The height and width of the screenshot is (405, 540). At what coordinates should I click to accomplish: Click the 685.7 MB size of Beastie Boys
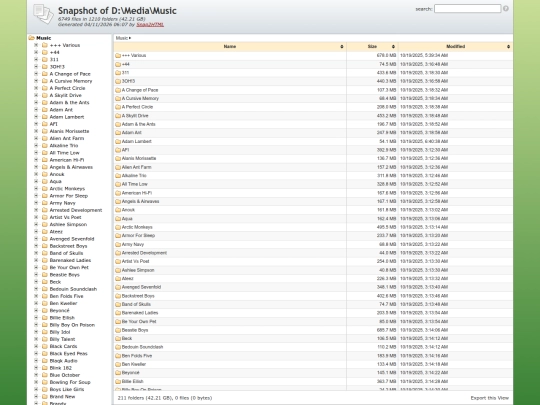tap(386, 330)
